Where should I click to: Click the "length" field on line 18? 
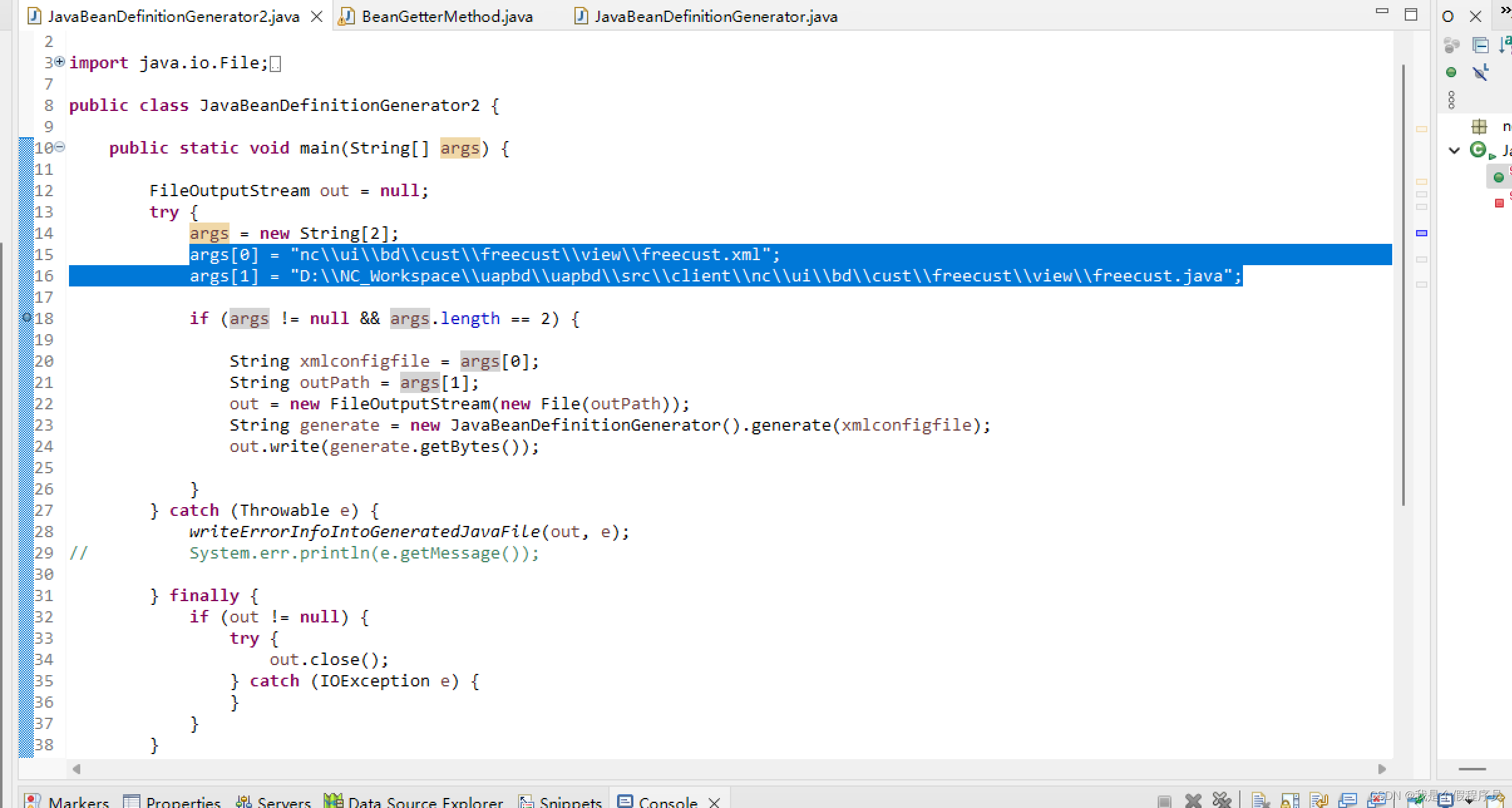tap(470, 318)
